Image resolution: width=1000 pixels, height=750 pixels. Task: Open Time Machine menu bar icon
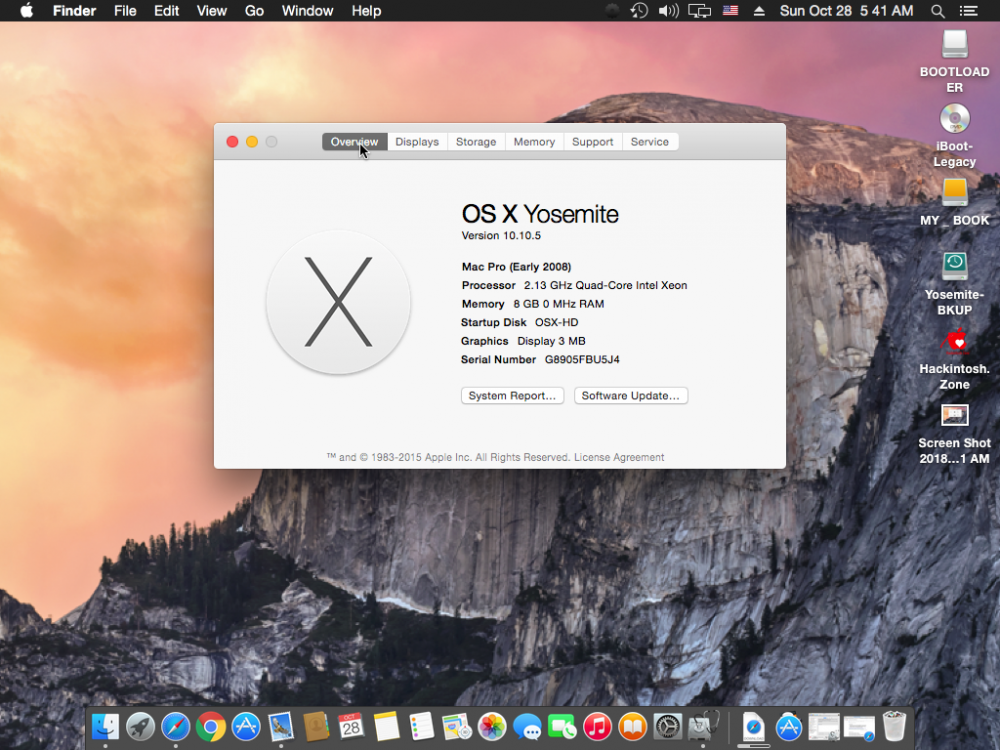coord(639,11)
